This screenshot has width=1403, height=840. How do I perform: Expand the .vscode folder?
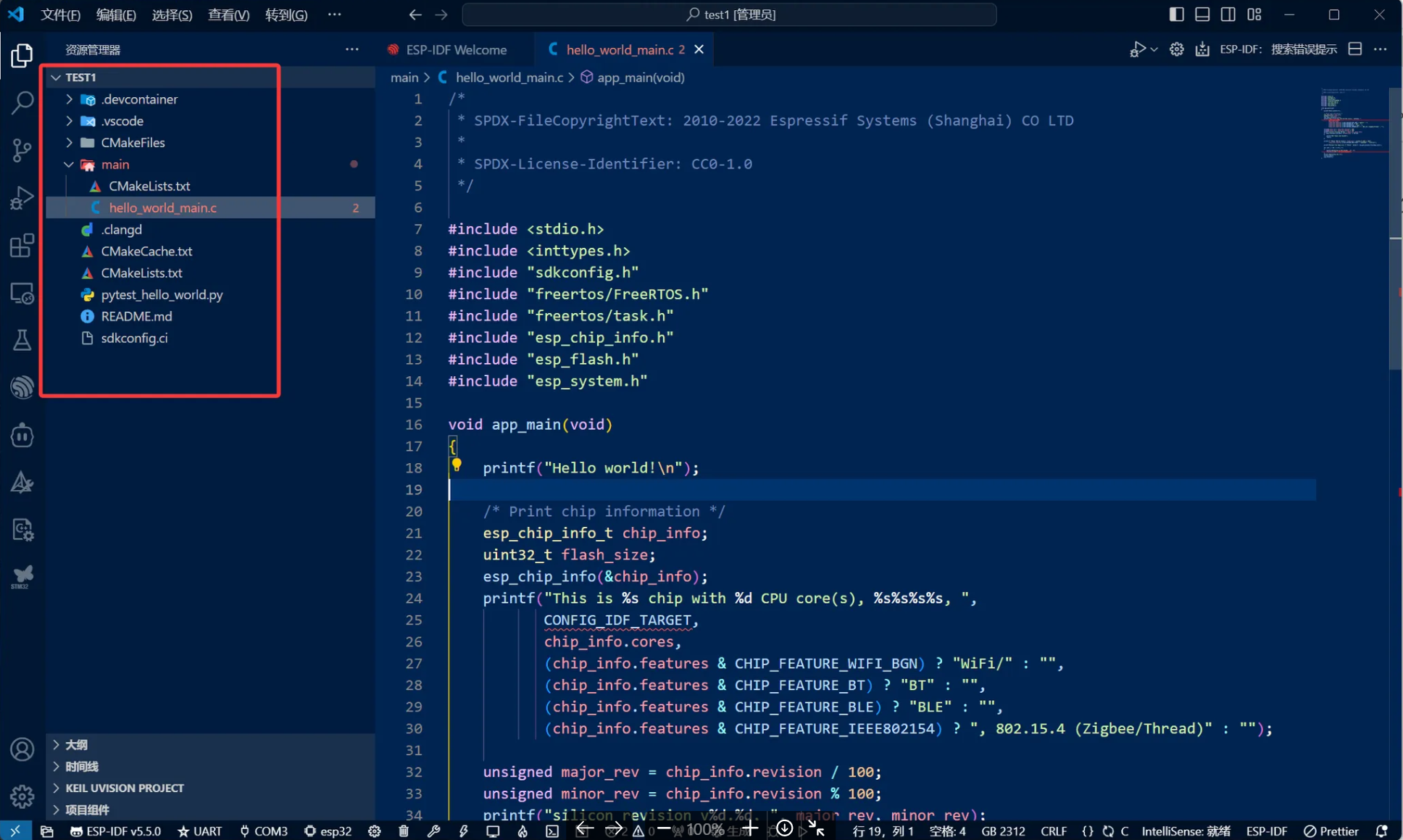click(69, 121)
